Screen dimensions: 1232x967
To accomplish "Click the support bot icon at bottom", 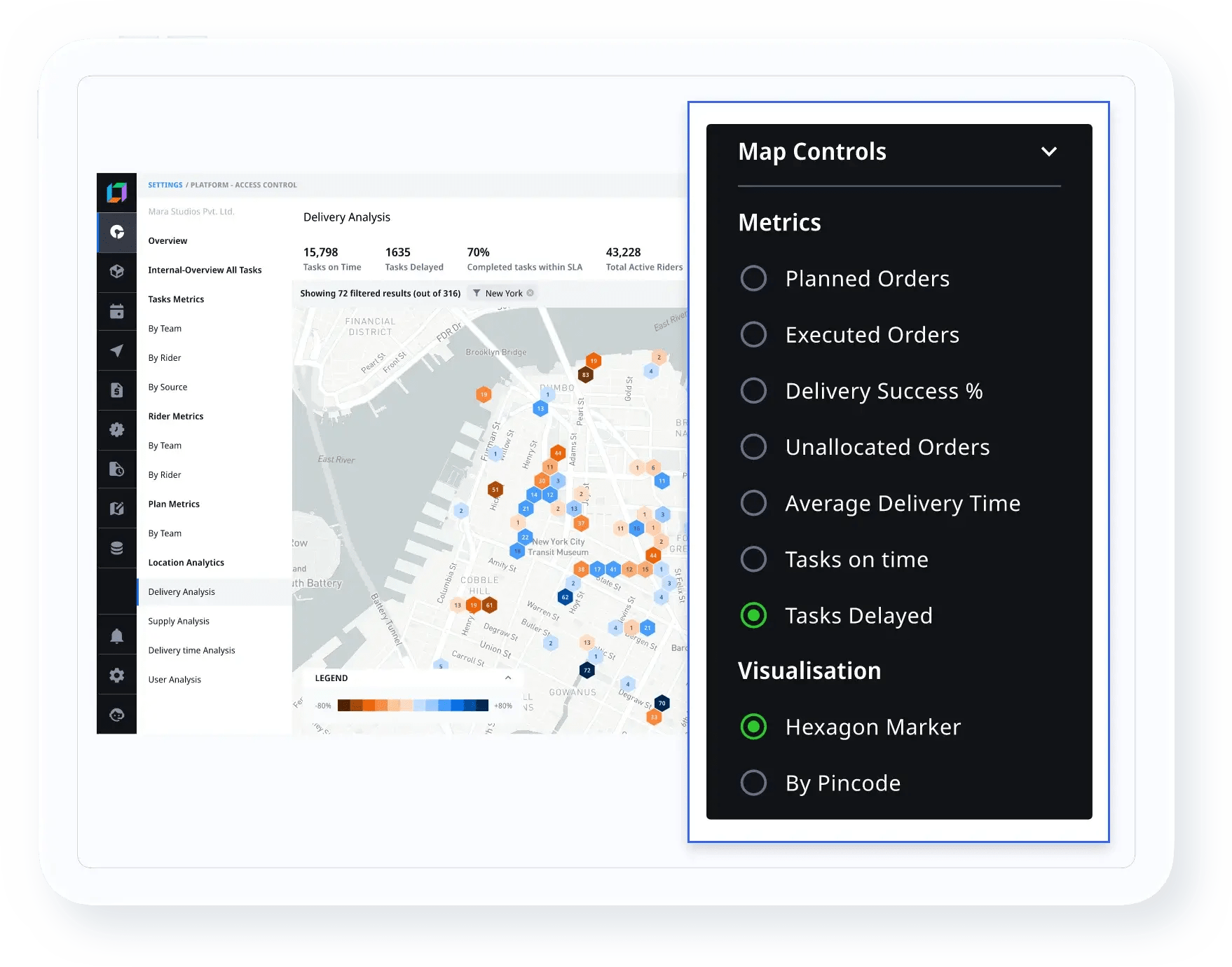I will pos(117,715).
